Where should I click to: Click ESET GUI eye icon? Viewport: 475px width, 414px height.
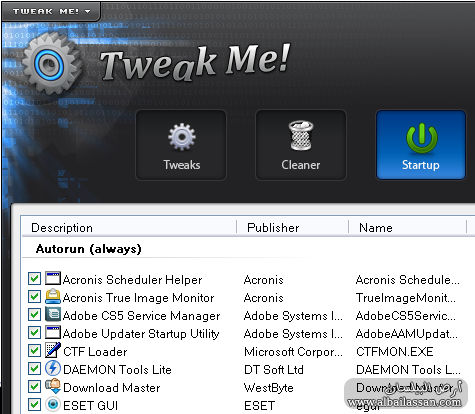(53, 404)
